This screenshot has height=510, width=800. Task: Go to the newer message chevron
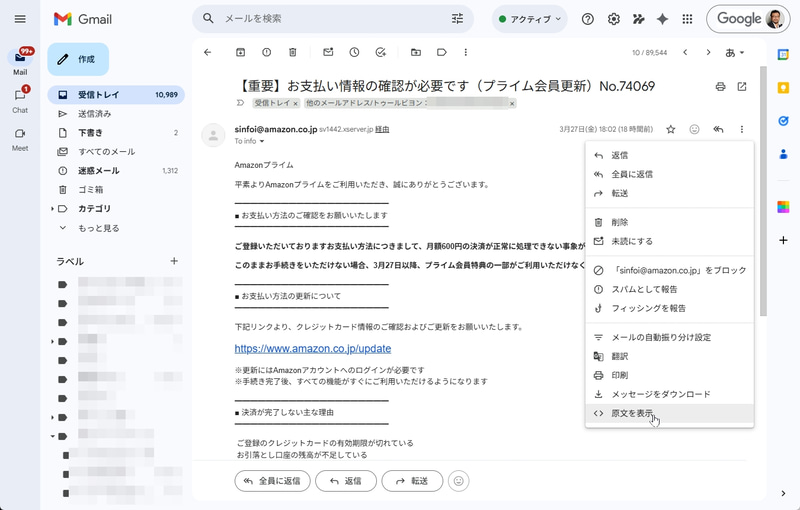(685, 52)
